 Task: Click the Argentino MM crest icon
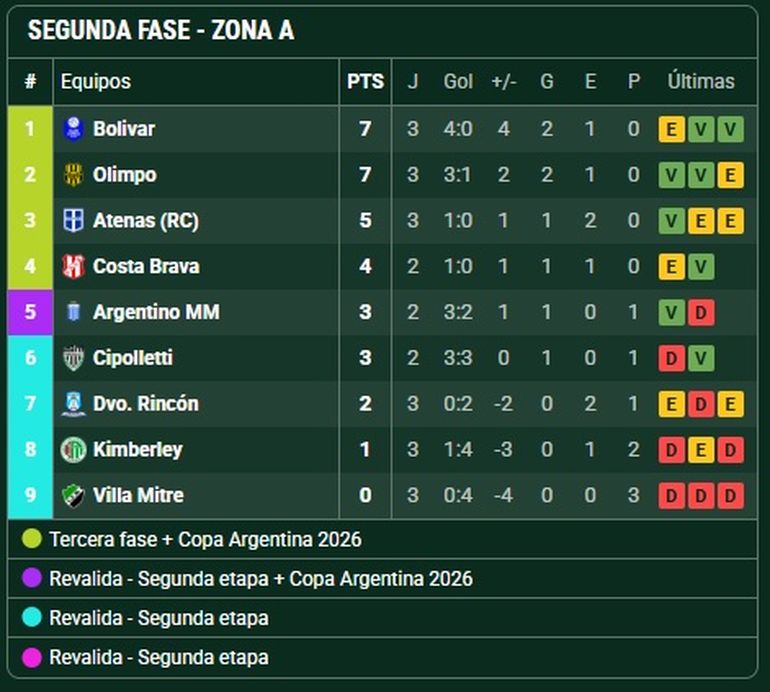(x=74, y=312)
